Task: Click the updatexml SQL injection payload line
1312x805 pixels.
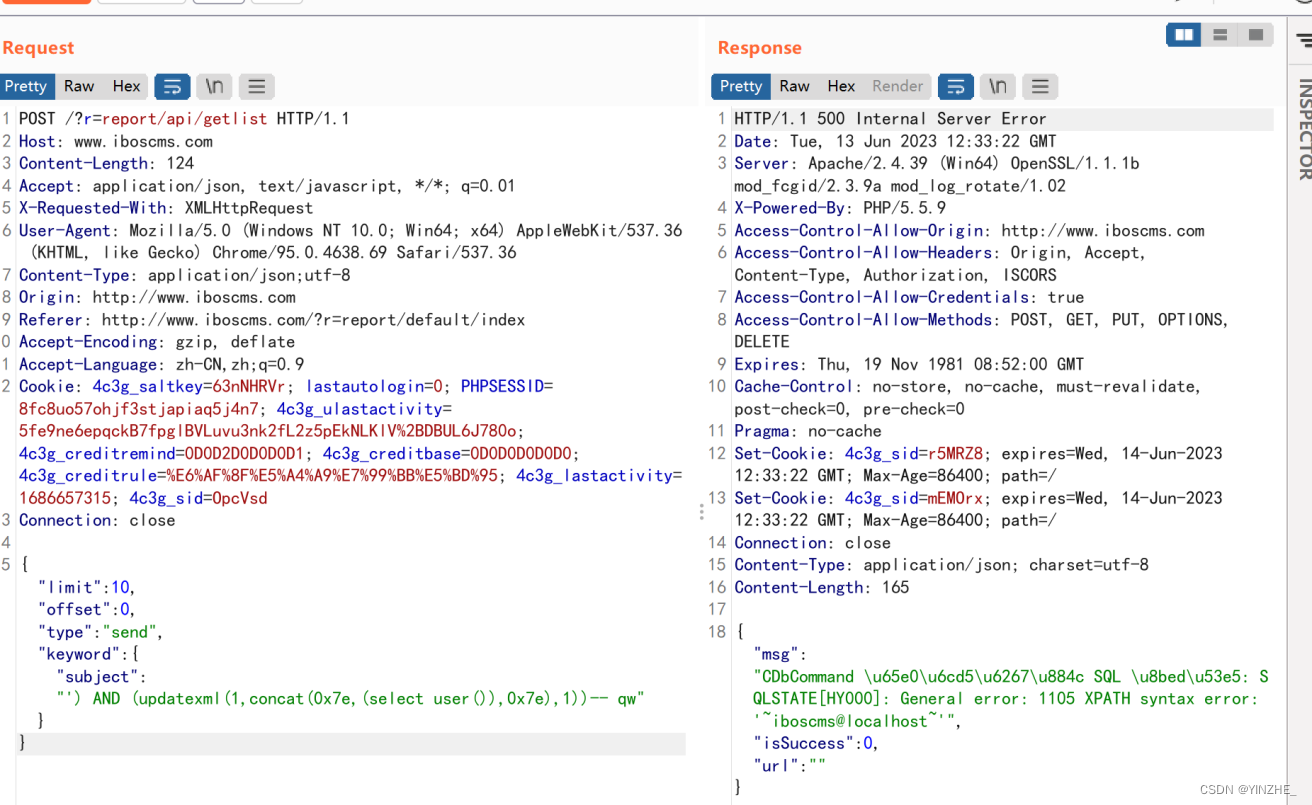Action: [350, 699]
